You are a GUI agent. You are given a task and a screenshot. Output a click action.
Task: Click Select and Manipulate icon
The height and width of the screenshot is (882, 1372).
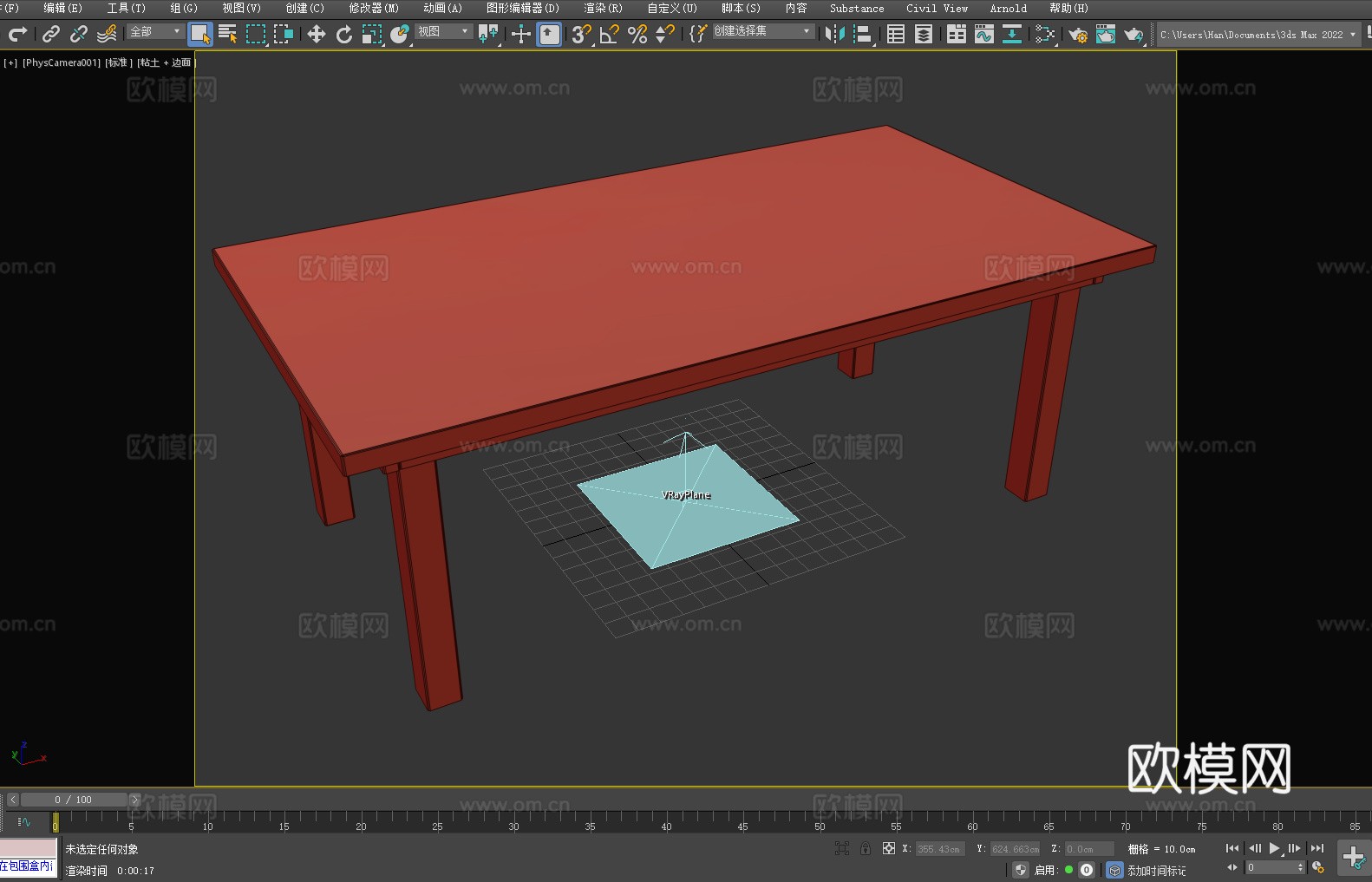[x=521, y=34]
